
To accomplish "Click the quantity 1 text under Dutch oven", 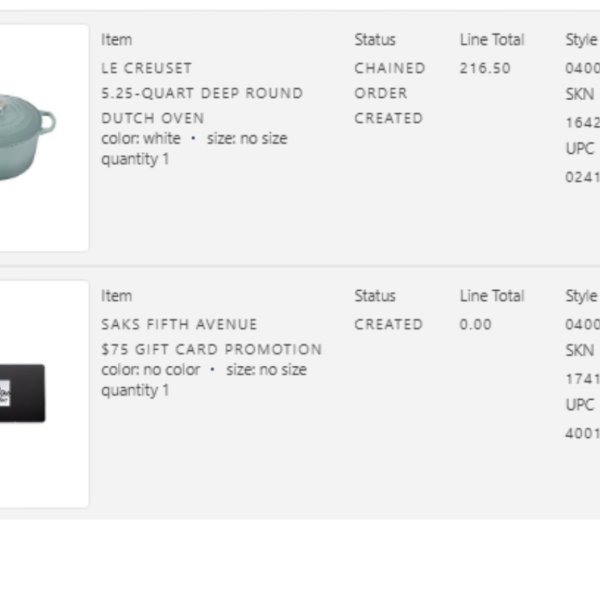I will click(x=135, y=159).
